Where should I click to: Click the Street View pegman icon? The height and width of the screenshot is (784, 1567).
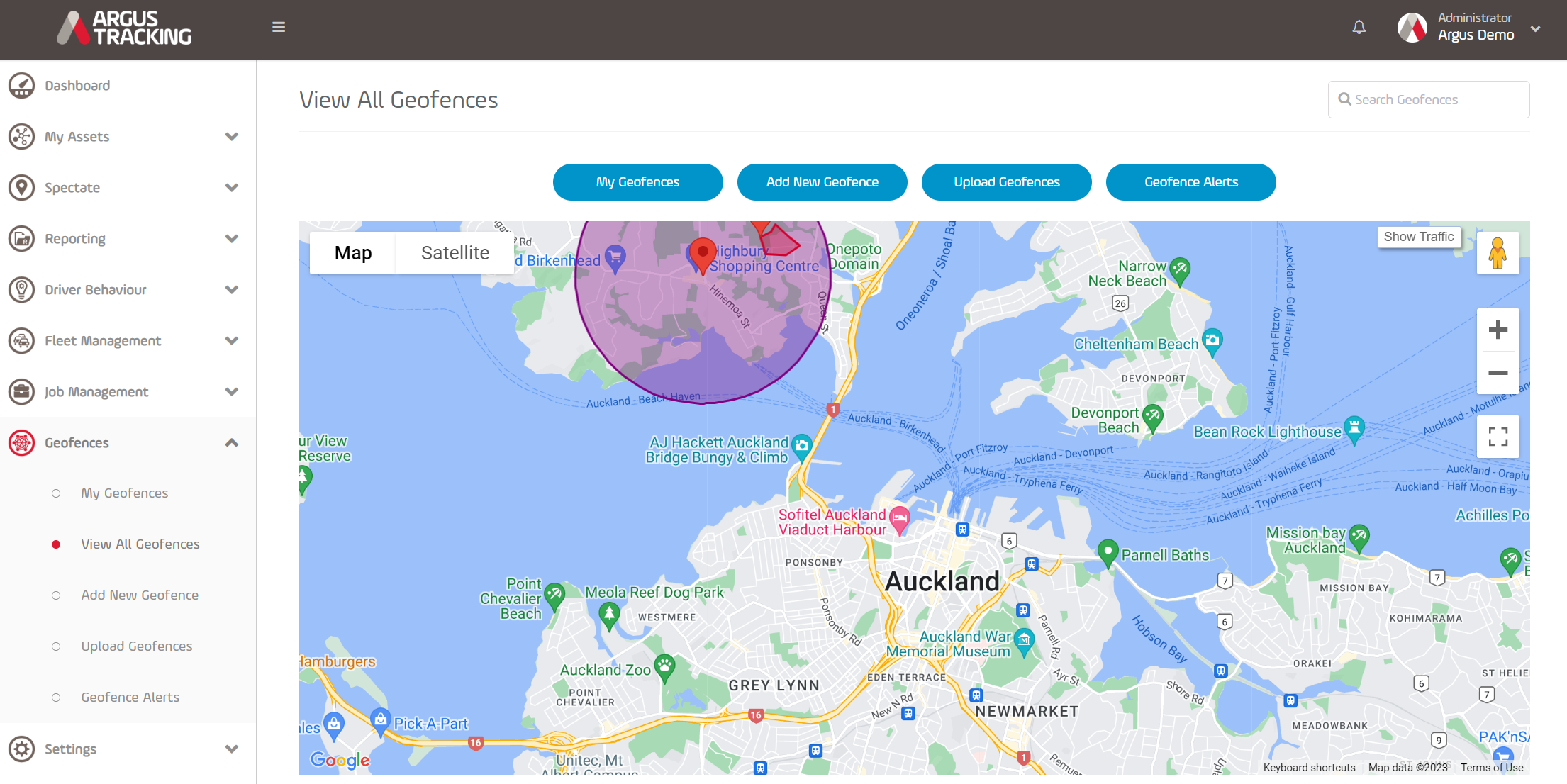tap(1498, 253)
